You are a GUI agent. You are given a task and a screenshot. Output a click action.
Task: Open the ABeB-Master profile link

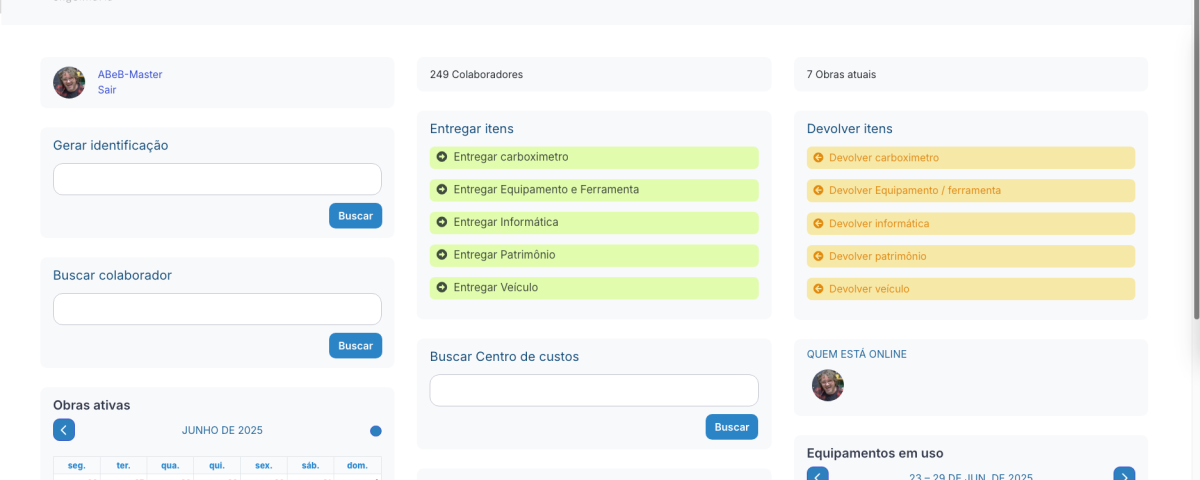pyautogui.click(x=130, y=75)
